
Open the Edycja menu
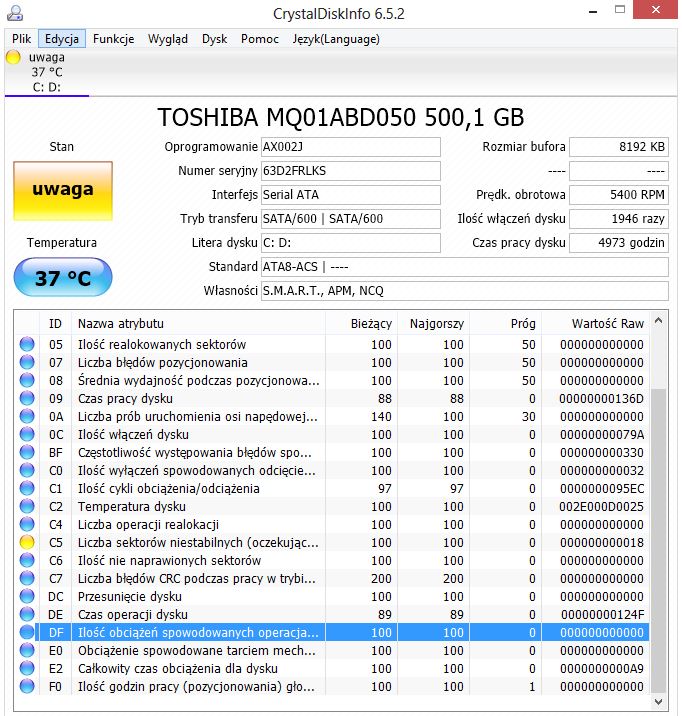click(x=62, y=39)
